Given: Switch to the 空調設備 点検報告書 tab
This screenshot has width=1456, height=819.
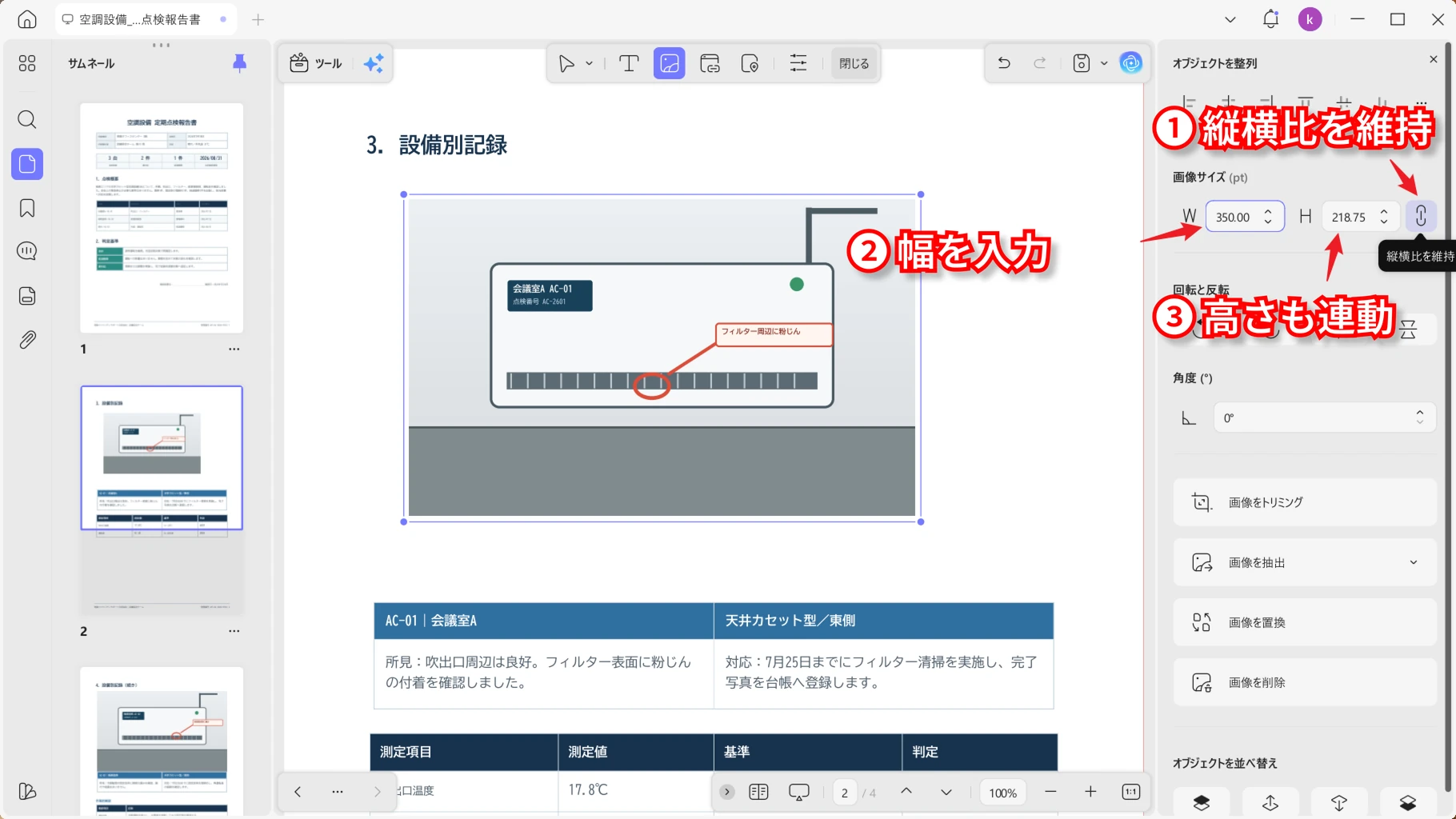Looking at the screenshot, I should click(x=146, y=19).
